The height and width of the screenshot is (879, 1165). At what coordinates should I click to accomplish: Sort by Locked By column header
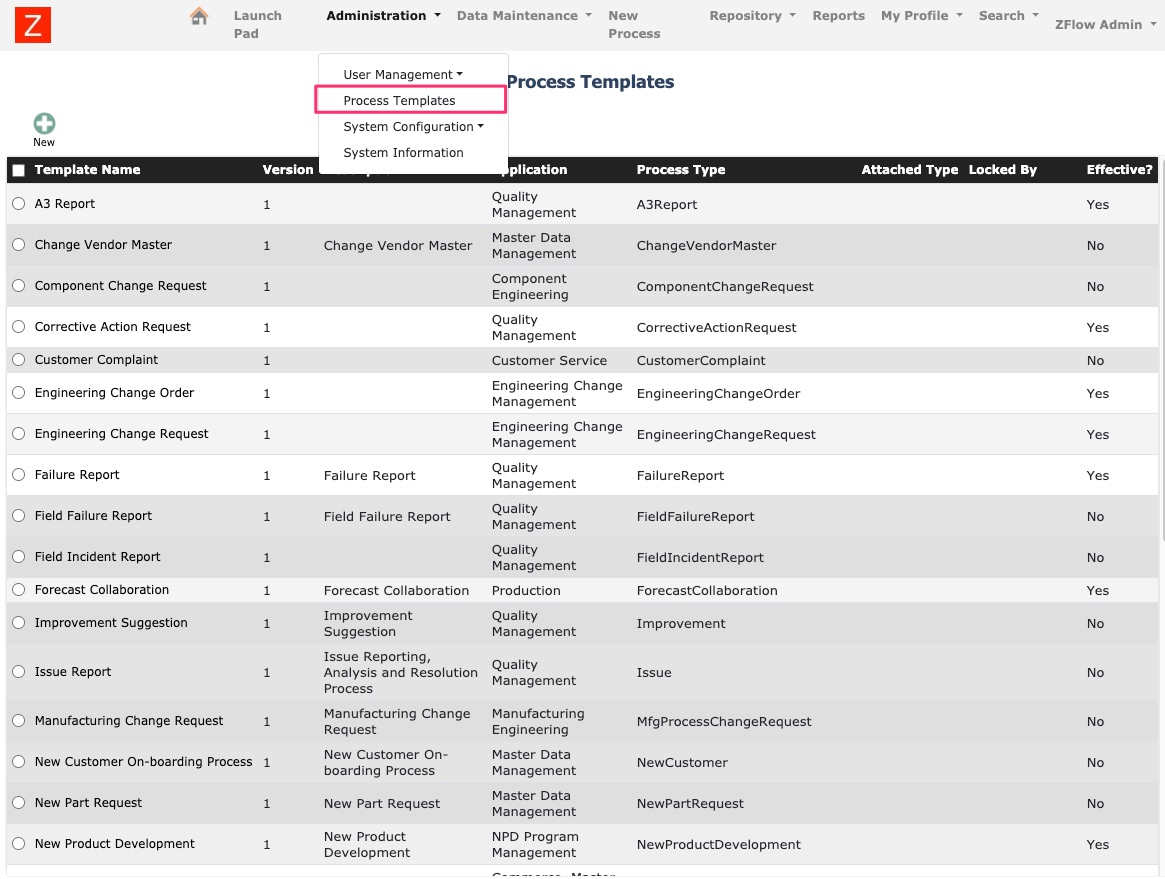tap(1002, 169)
